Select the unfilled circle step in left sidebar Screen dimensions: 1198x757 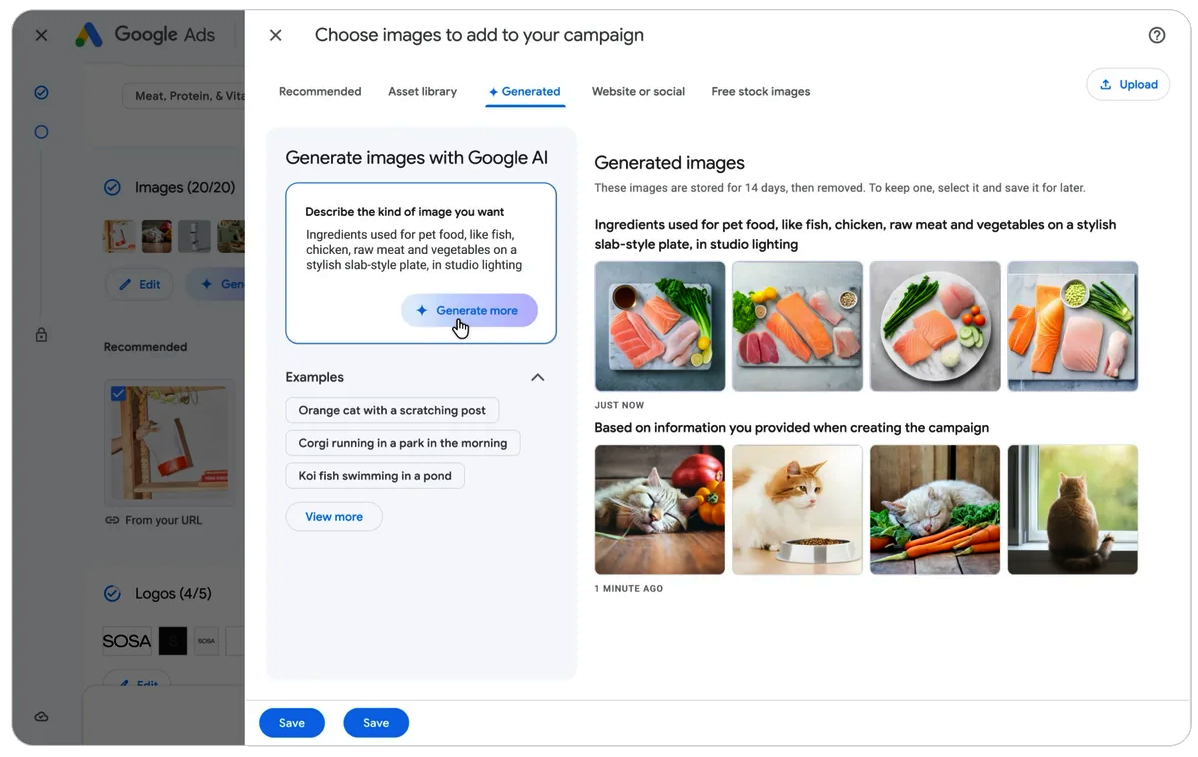pos(41,131)
